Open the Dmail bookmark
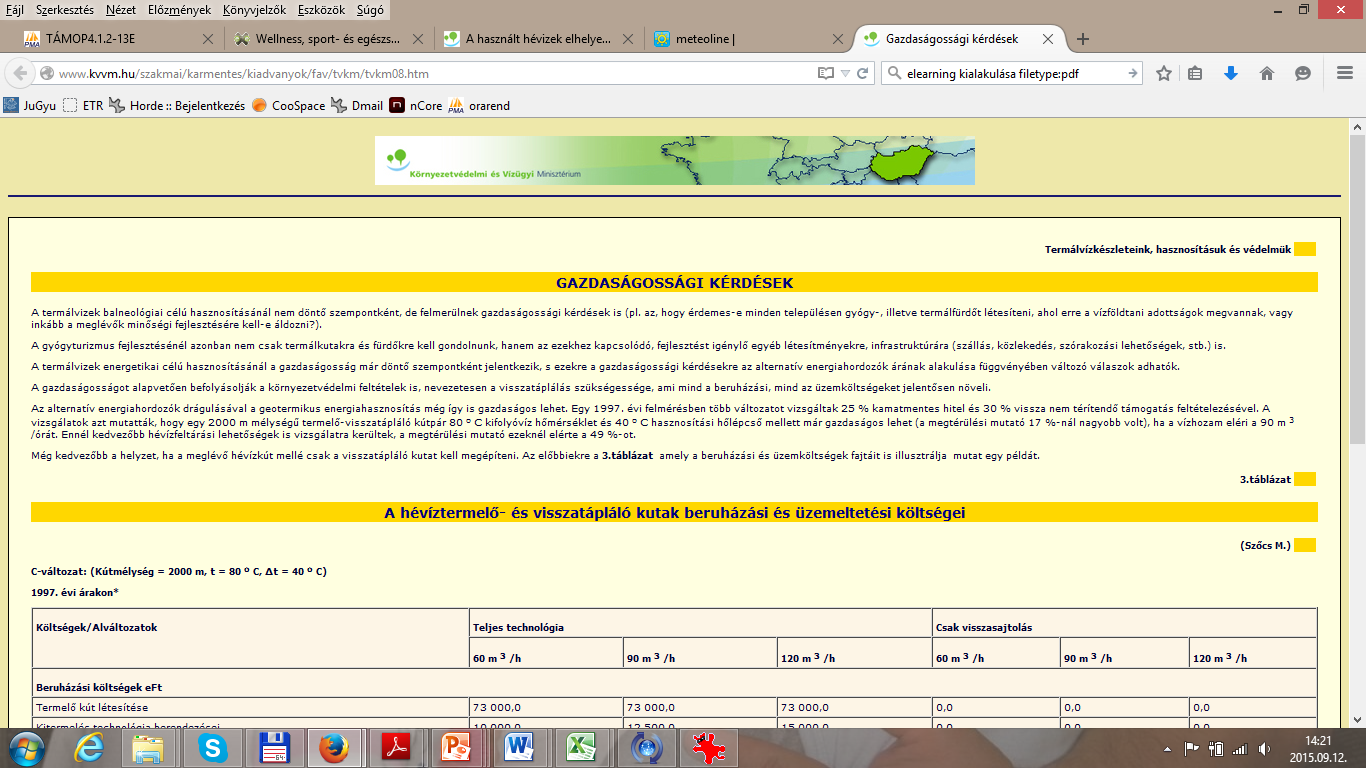This screenshot has width=1366, height=768. (x=357, y=105)
